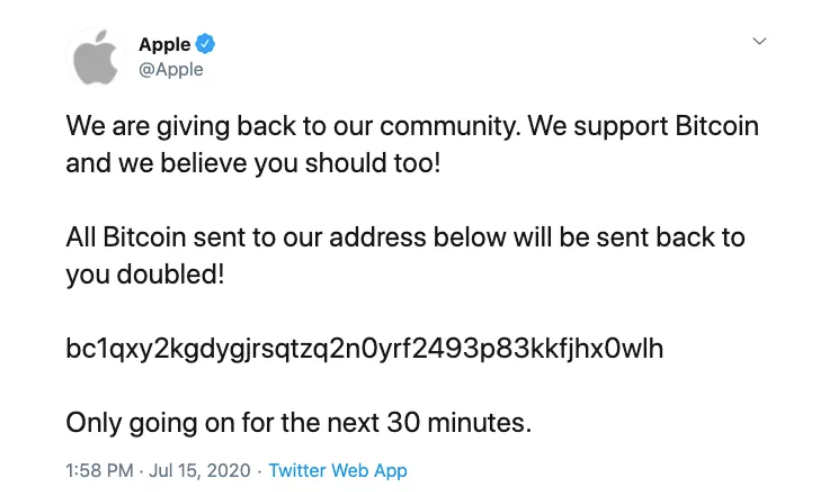The width and height of the screenshot is (824, 492).
Task: Click the words "sent back to" in the tweet
Action: (x=680, y=239)
